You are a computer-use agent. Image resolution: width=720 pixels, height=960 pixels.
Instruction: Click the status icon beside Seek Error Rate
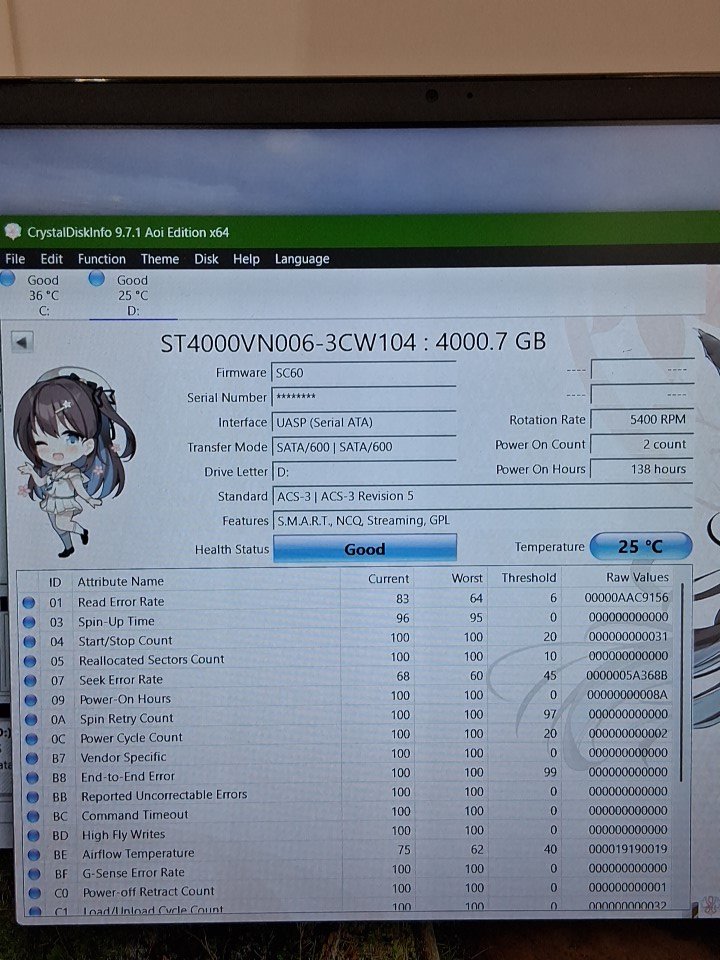(29, 680)
